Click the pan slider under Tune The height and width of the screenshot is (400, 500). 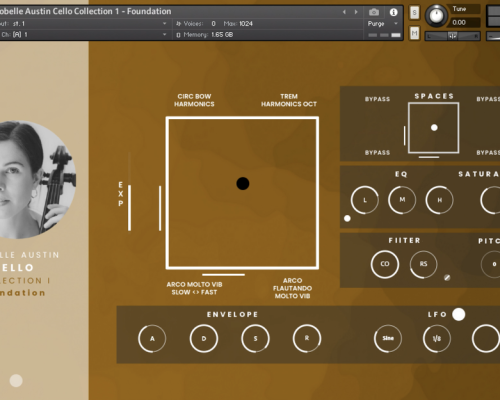click(453, 36)
